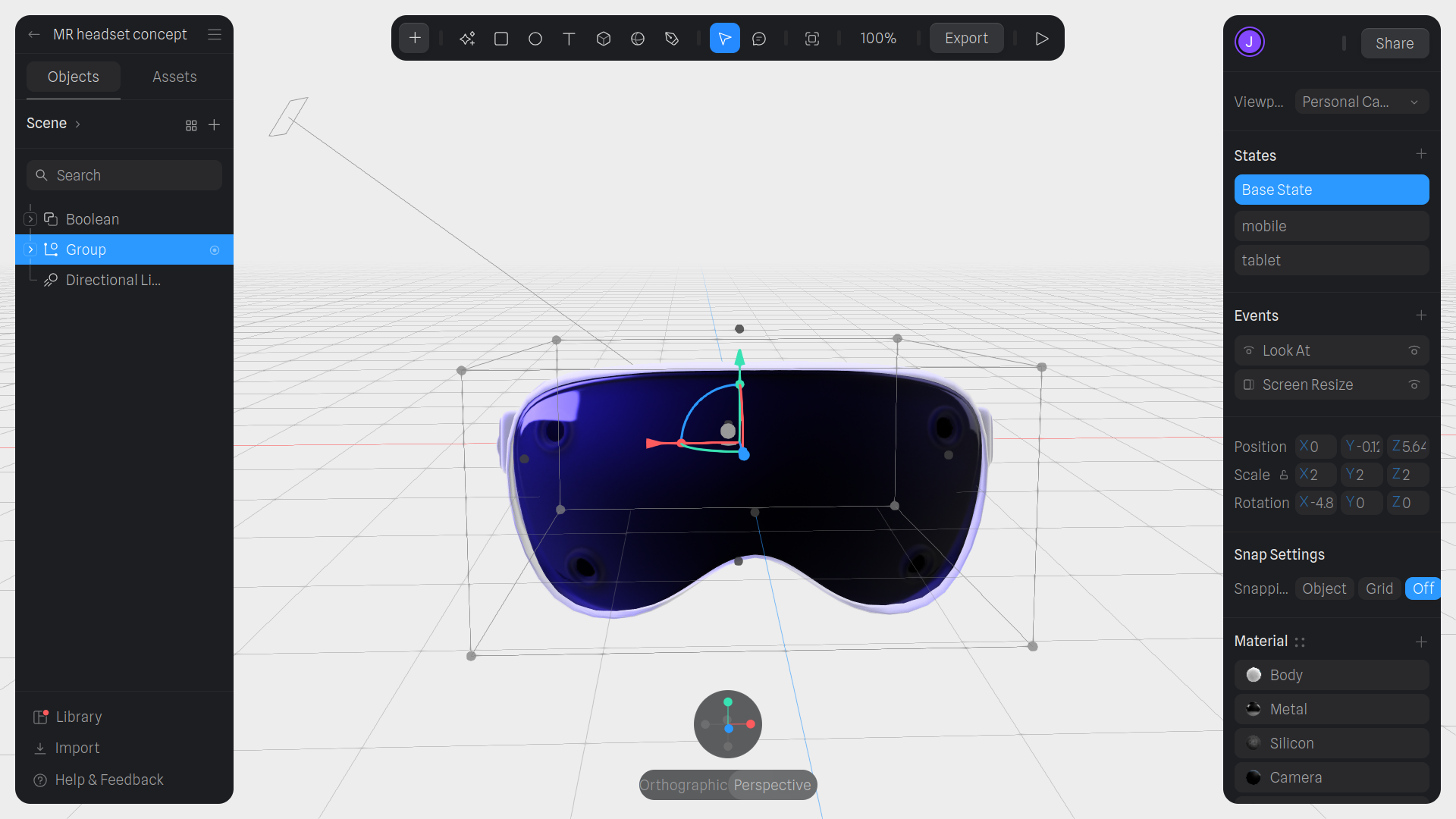
Task: Click the Share button
Action: point(1394,43)
